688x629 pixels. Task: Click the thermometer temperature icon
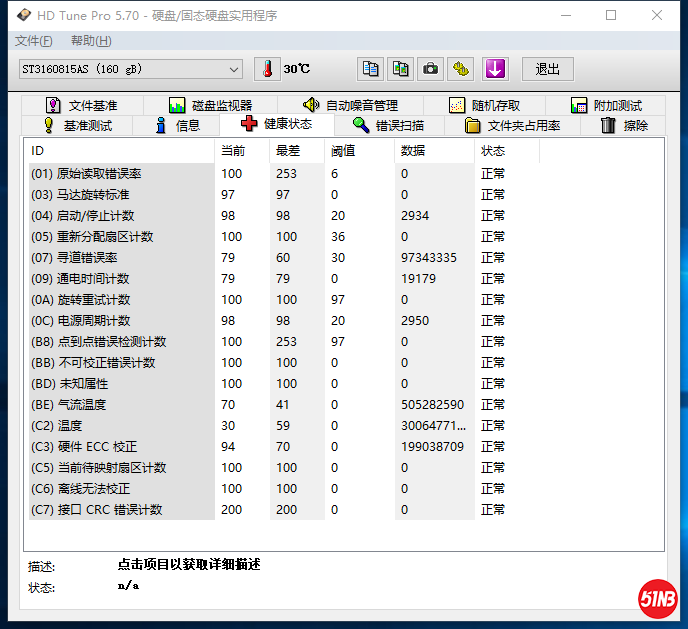point(267,69)
